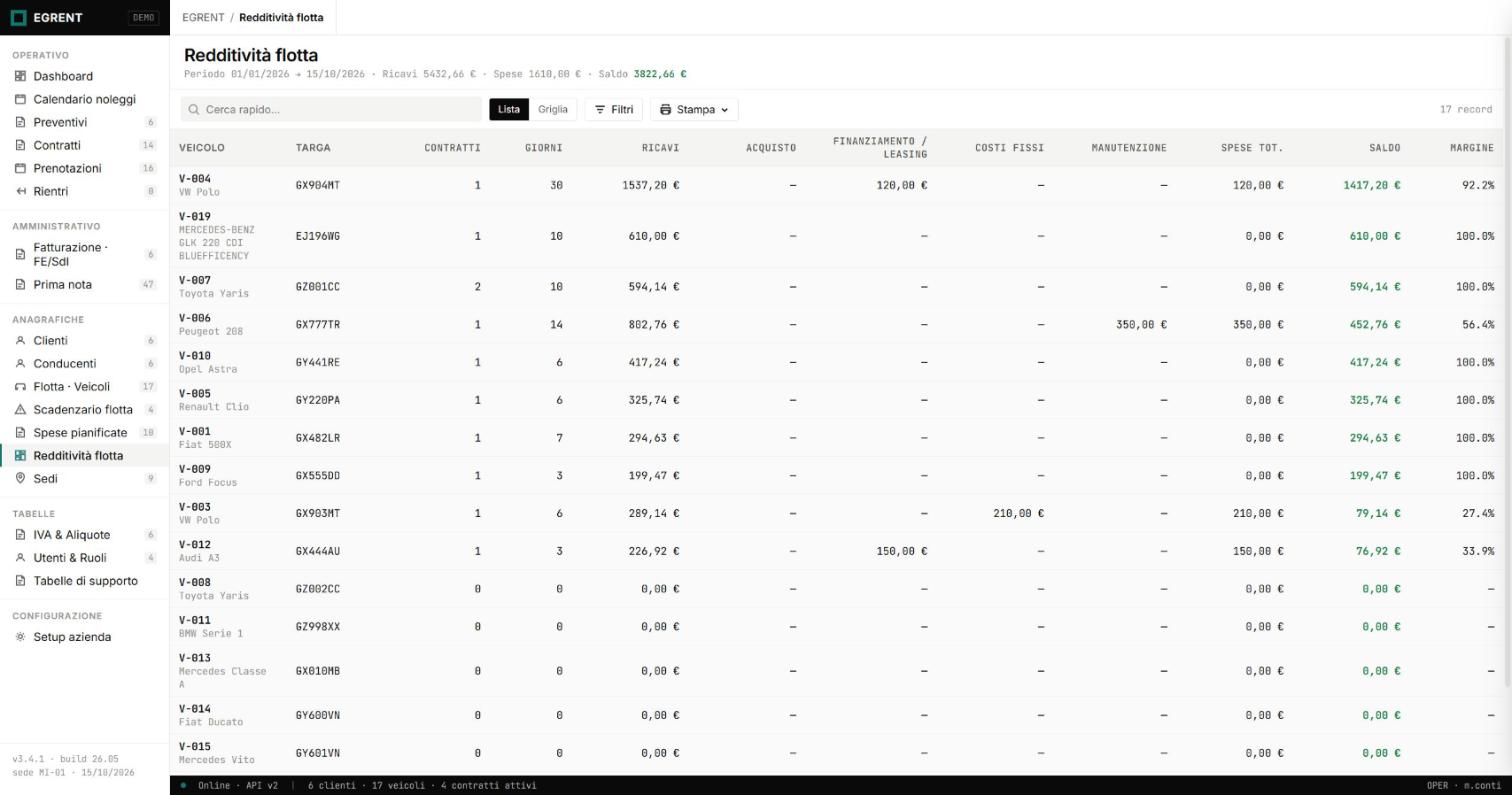
Task: Sort by the Veicolo column header
Action: pyautogui.click(x=202, y=148)
